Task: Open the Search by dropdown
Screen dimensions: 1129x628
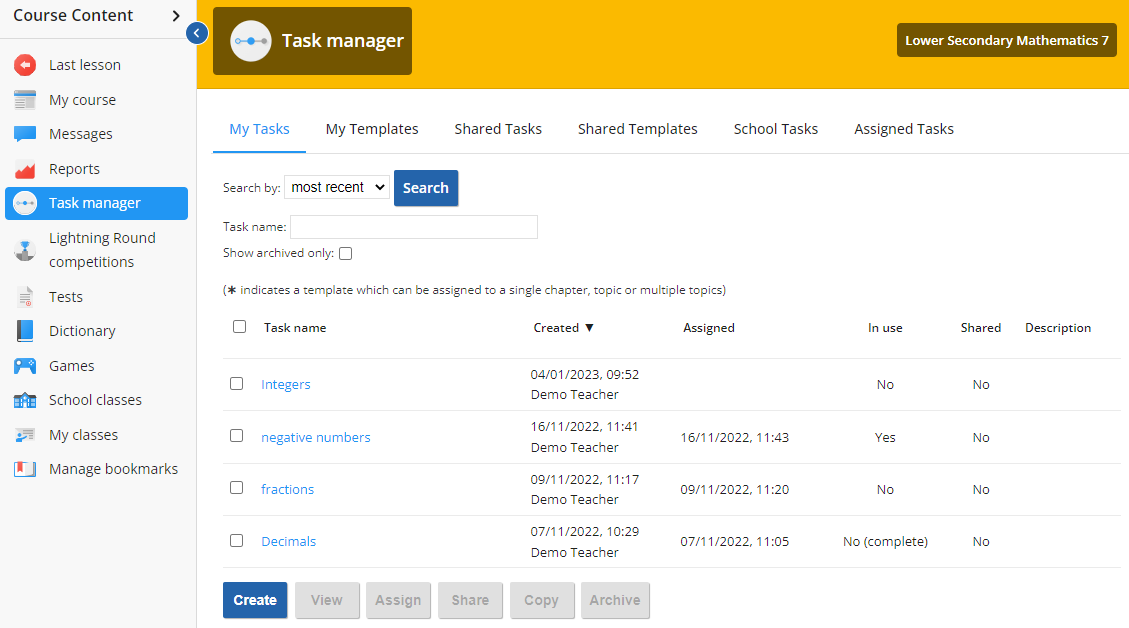Action: click(337, 187)
